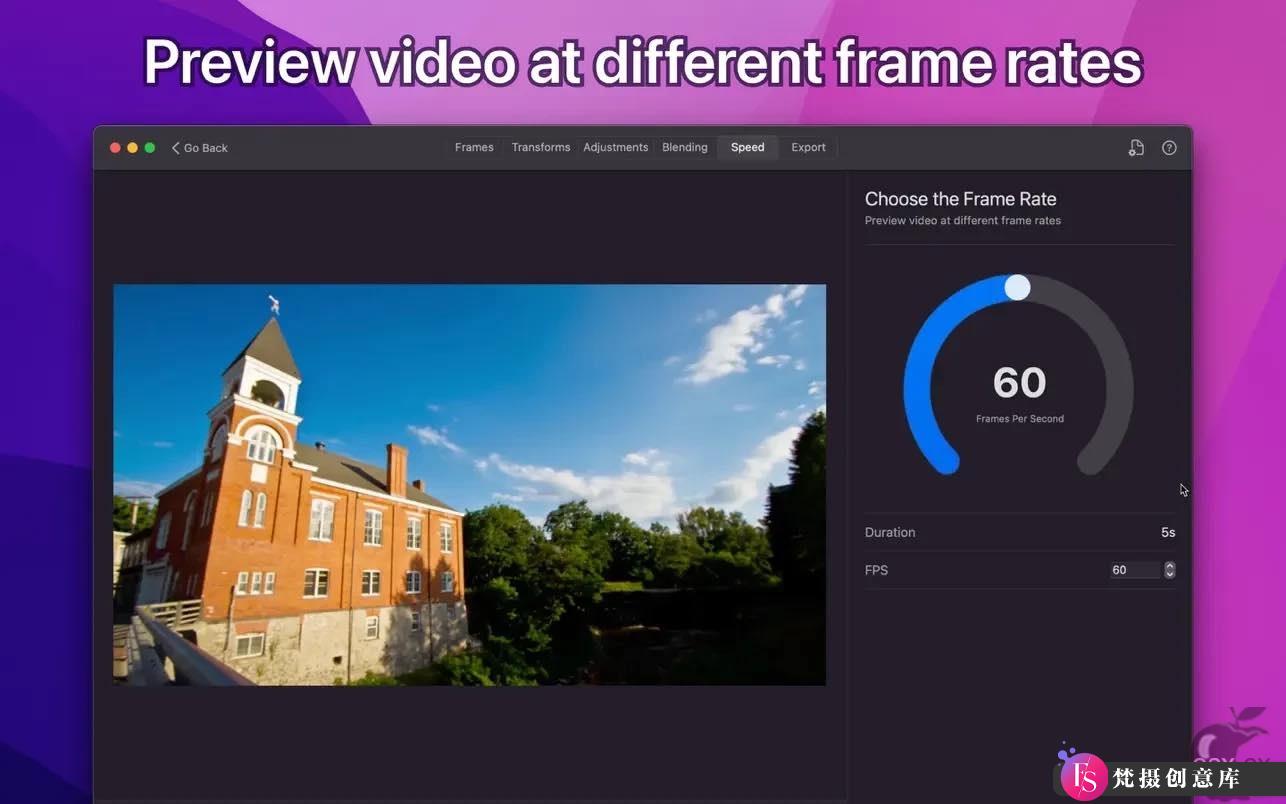Switch to the Transforms tab
The width and height of the screenshot is (1286, 804).
coord(541,147)
